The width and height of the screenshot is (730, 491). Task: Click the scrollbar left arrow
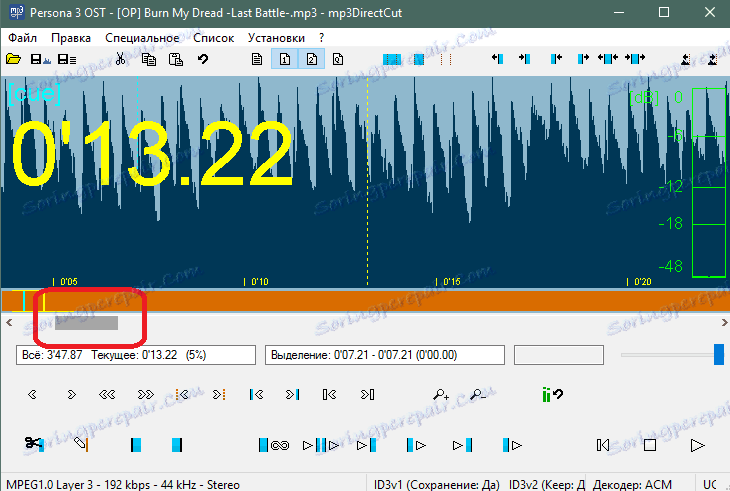[9, 323]
